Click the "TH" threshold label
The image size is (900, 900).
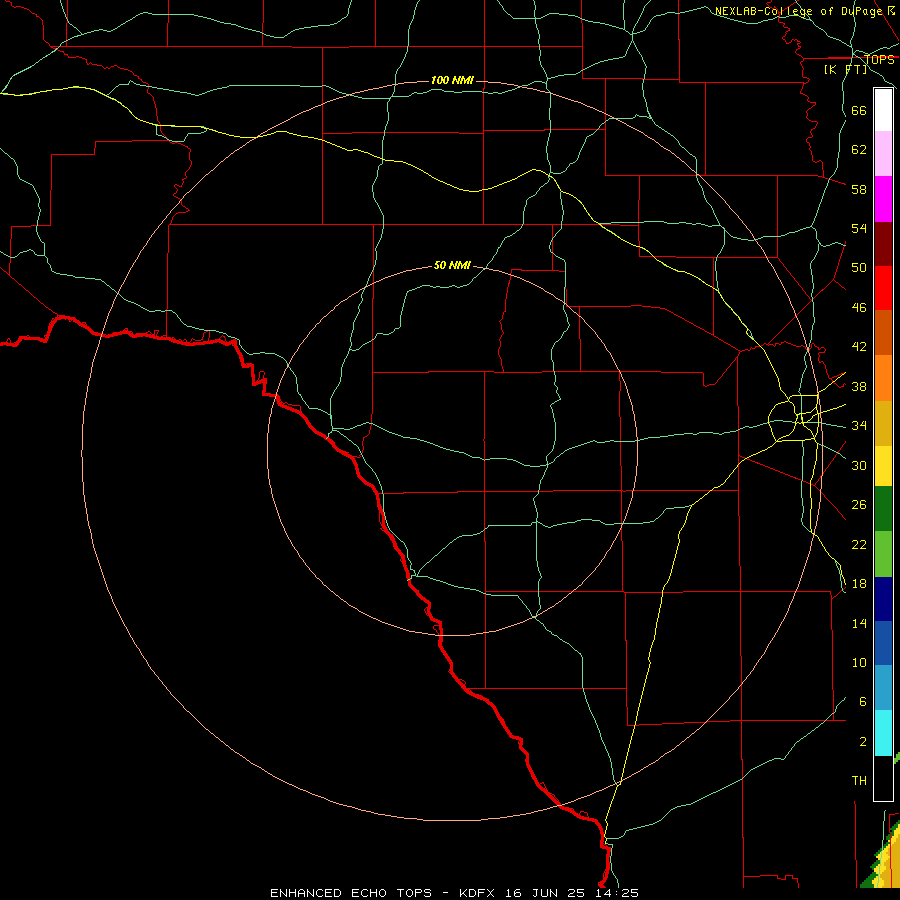point(859,781)
